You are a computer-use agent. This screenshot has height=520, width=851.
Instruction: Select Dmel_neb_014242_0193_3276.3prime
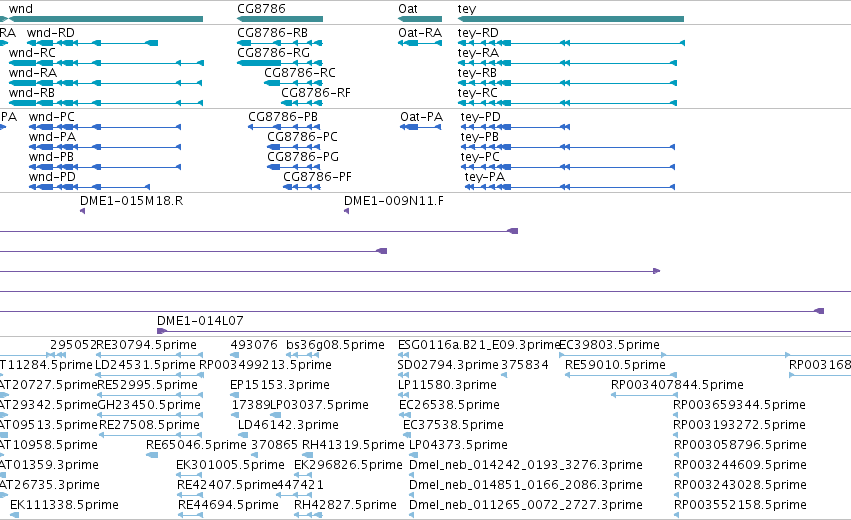(x=526, y=465)
